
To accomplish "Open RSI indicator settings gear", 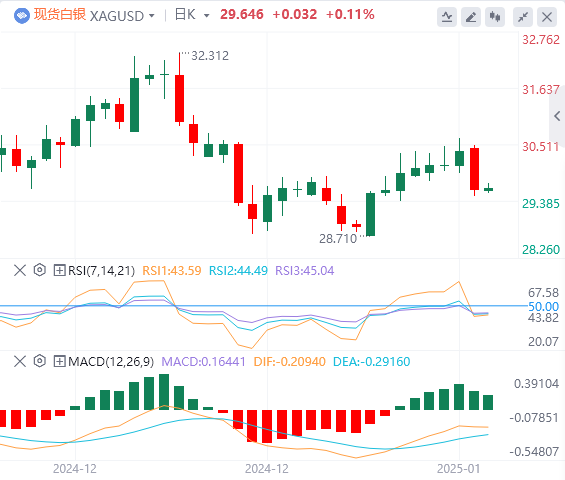I will pos(40,270).
